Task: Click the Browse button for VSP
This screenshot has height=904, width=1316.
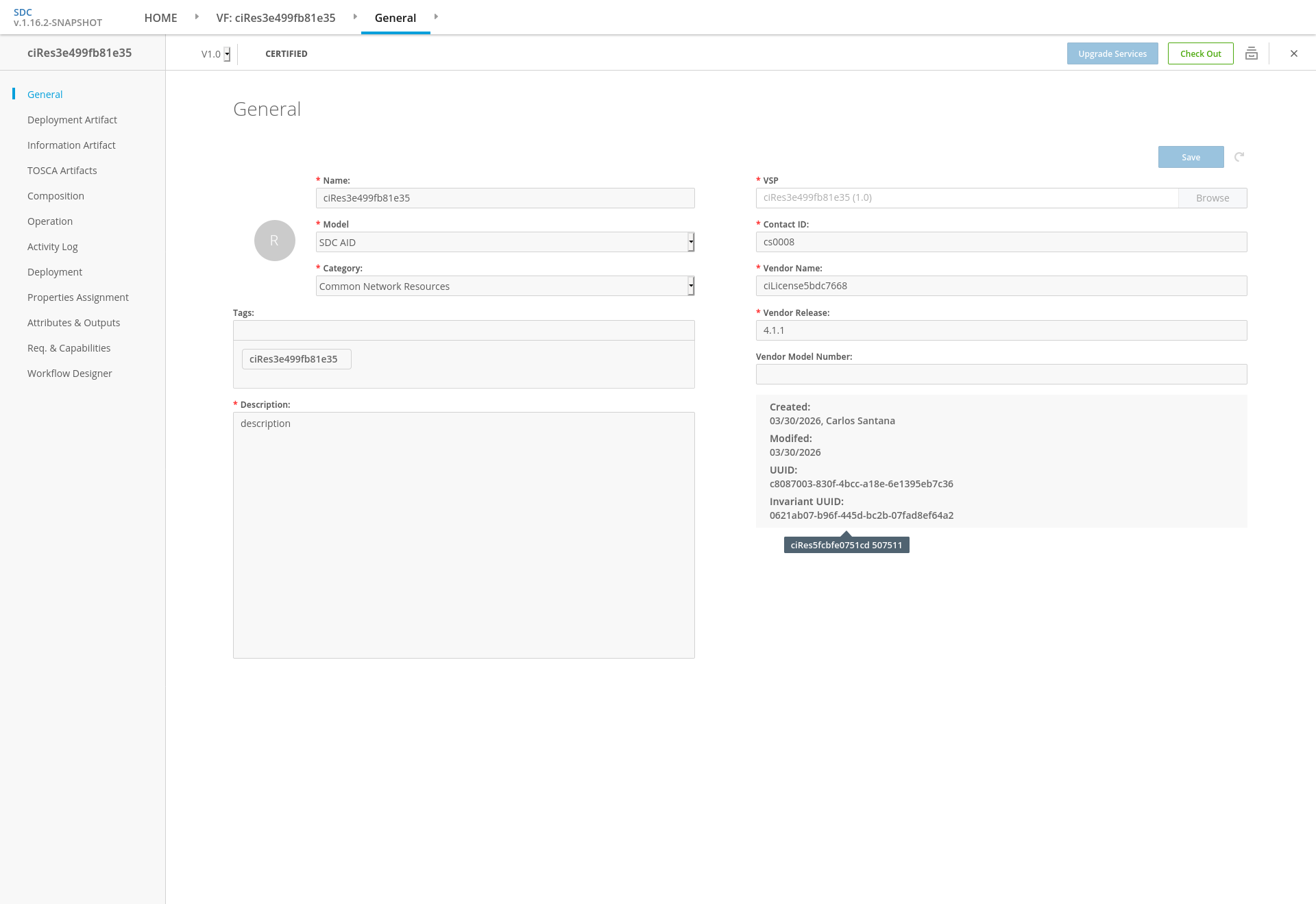Action: coord(1212,198)
